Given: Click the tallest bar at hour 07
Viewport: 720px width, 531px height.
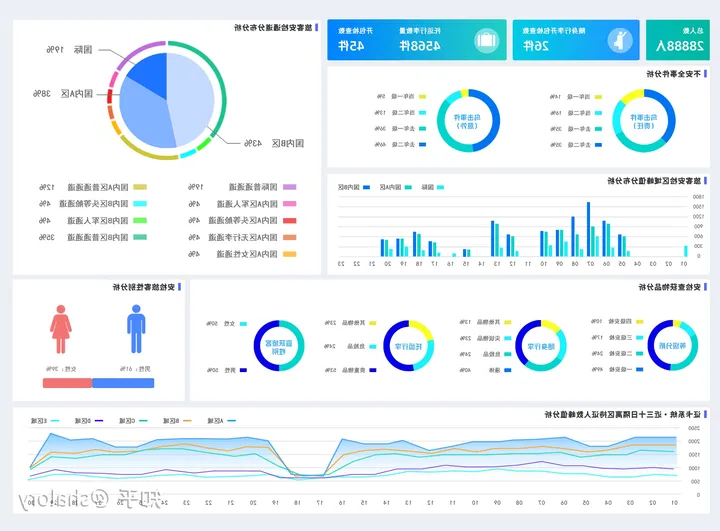Looking at the screenshot, I should click(x=588, y=230).
